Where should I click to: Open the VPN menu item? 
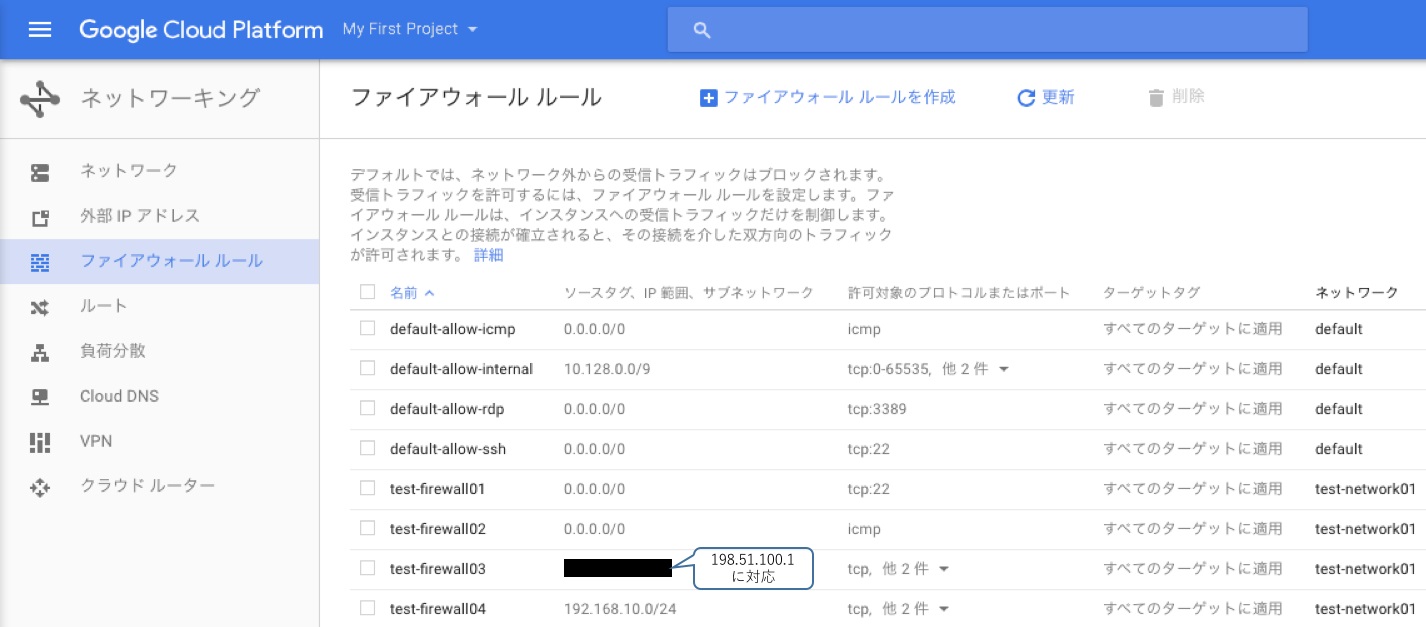pyautogui.click(x=96, y=441)
